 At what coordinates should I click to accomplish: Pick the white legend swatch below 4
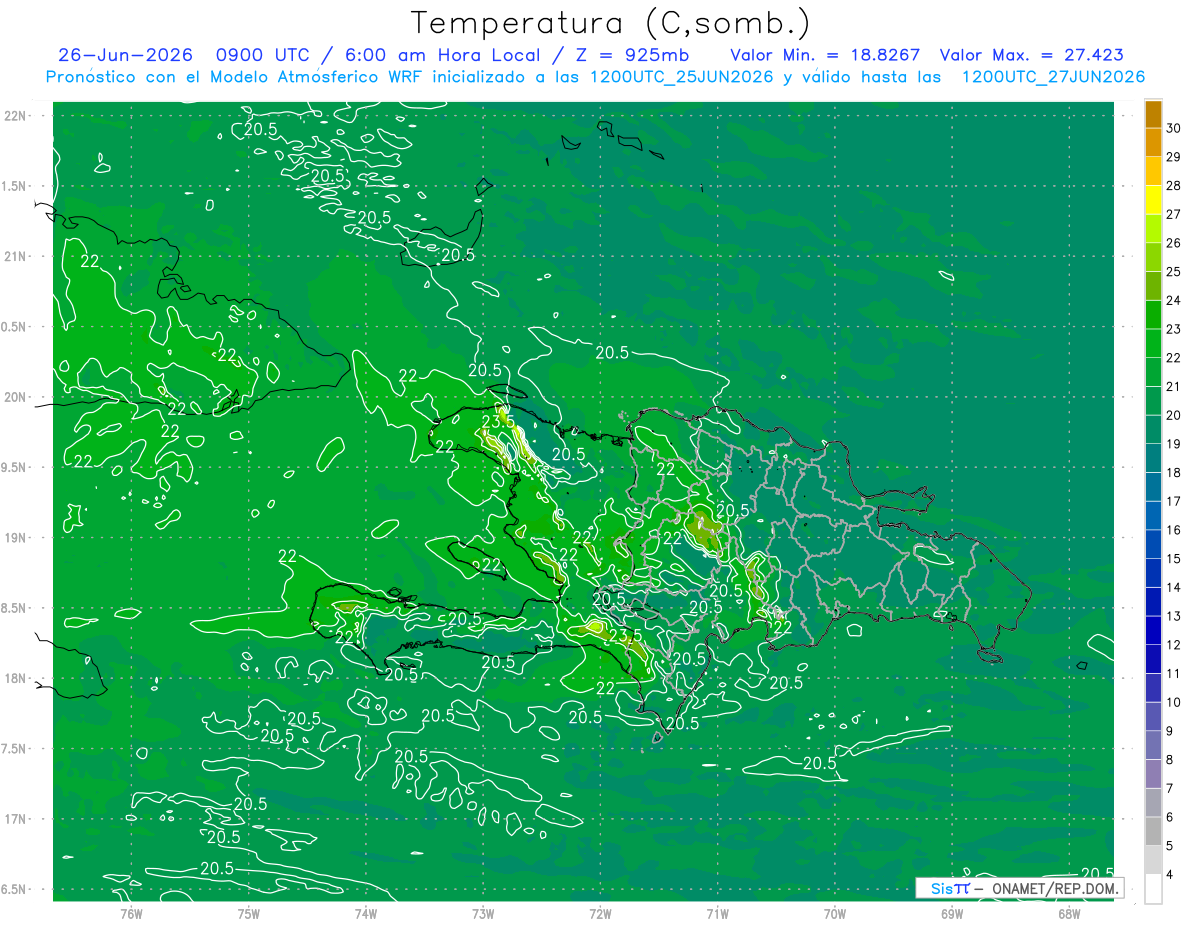[x=1153, y=889]
